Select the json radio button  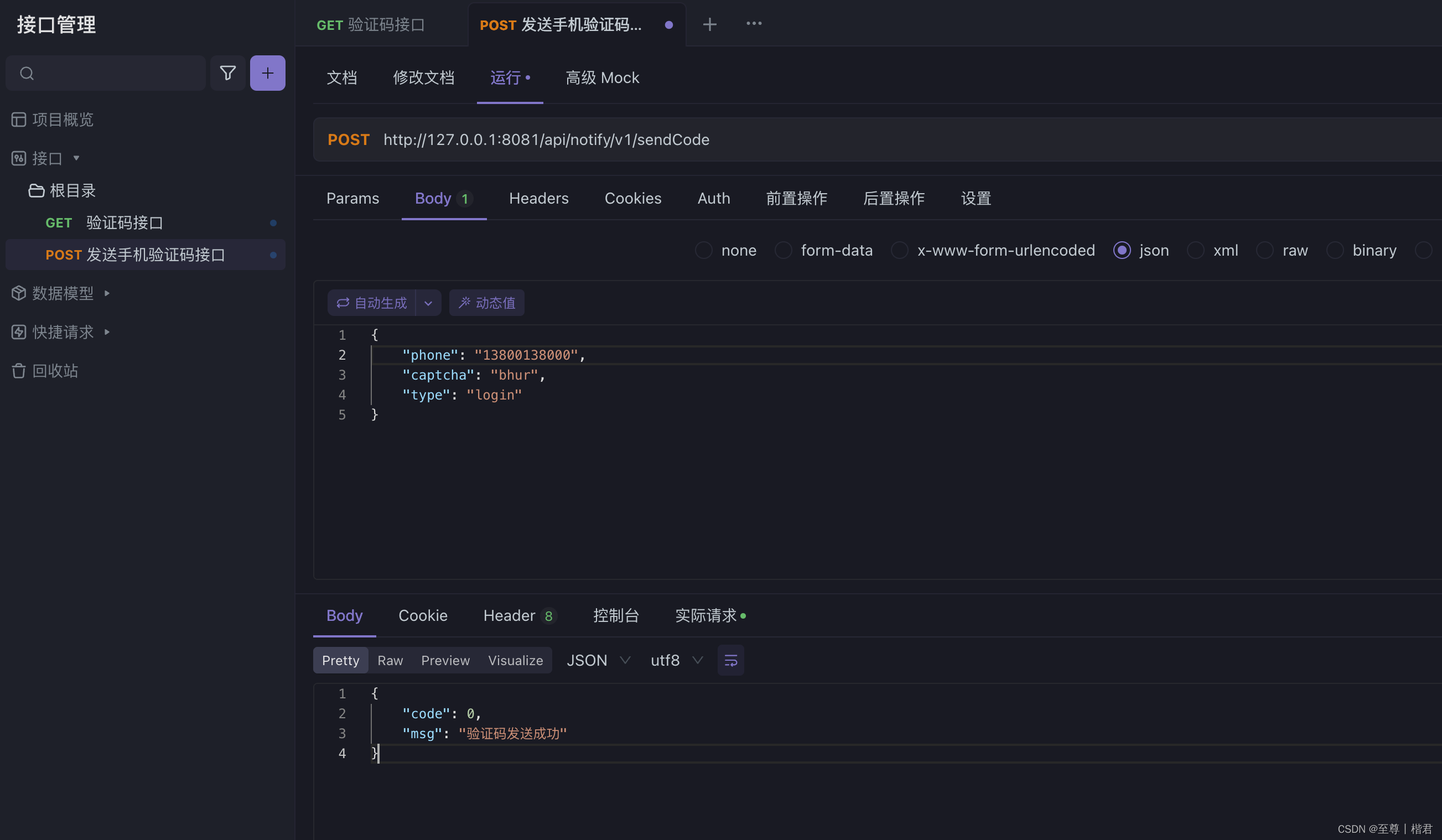tap(1122, 250)
